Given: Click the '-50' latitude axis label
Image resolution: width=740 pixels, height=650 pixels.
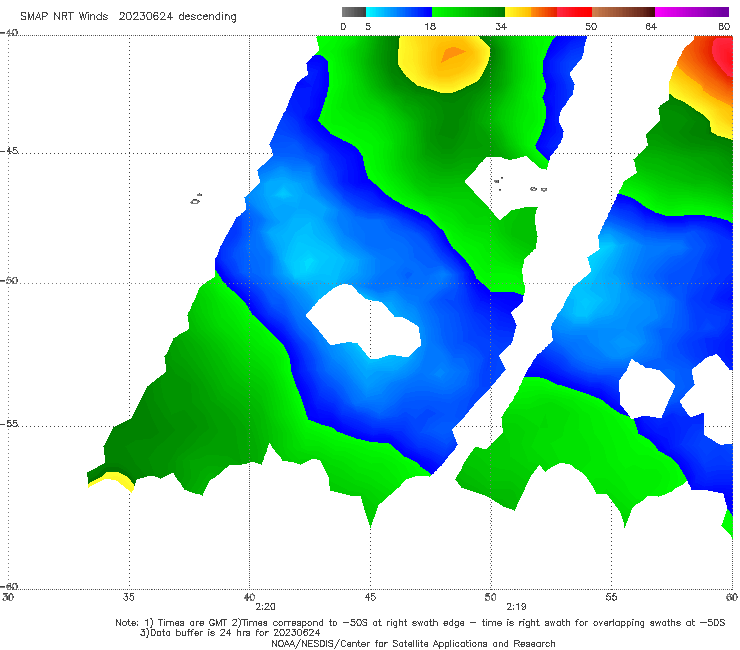Looking at the screenshot, I should pos(9,280).
